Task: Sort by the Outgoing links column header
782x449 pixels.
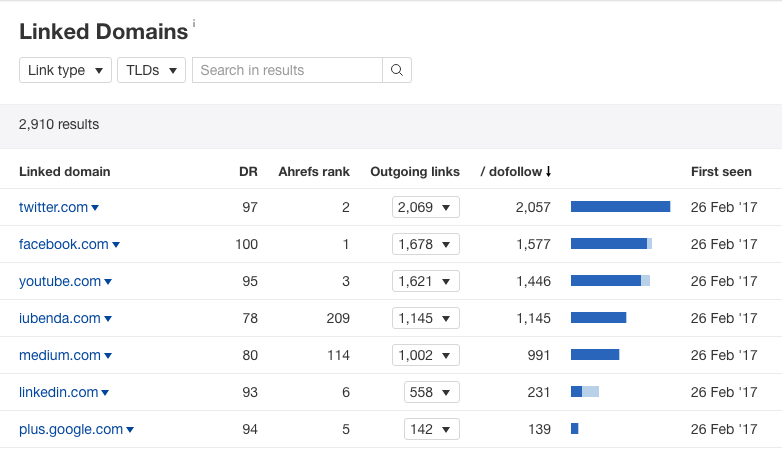Action: 415,172
